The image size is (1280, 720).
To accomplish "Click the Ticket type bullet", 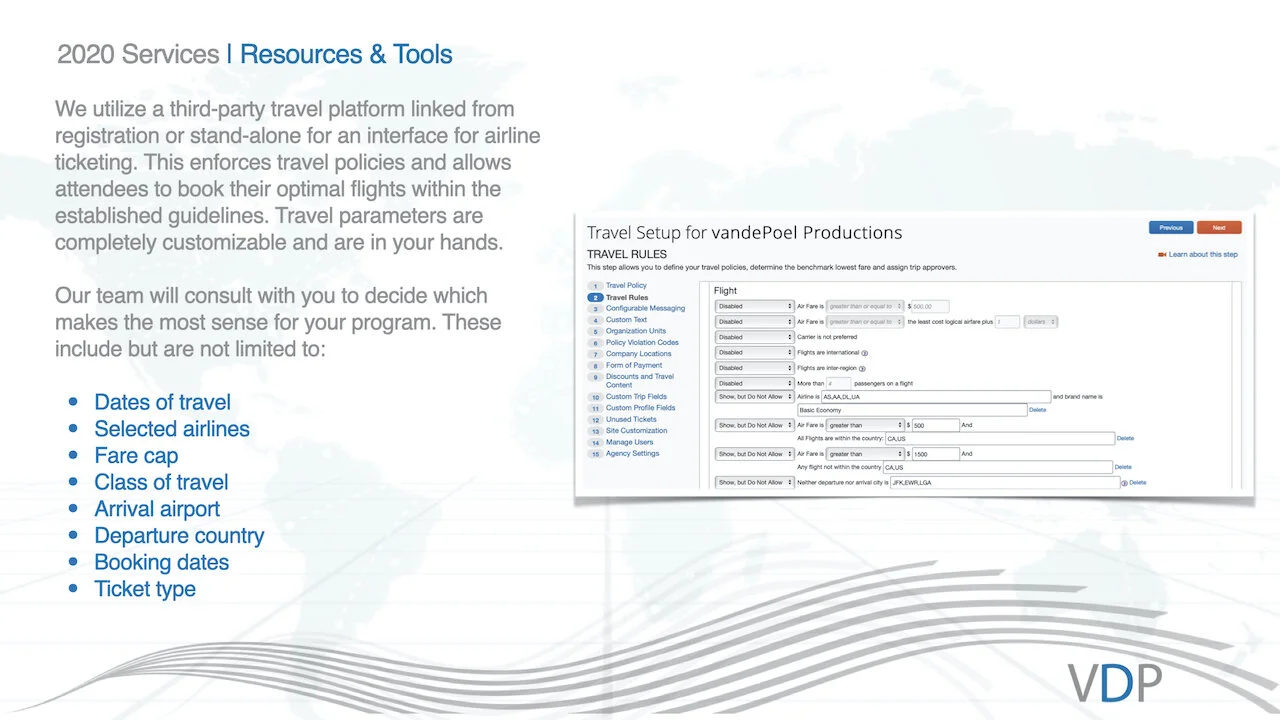I will 145,589.
